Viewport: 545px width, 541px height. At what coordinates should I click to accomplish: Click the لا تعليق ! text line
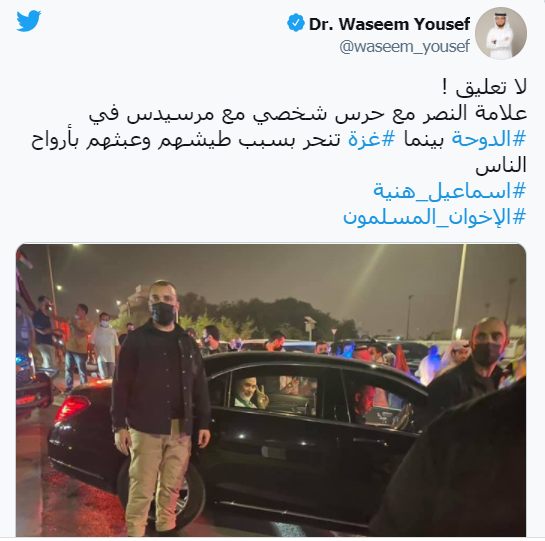(x=485, y=87)
